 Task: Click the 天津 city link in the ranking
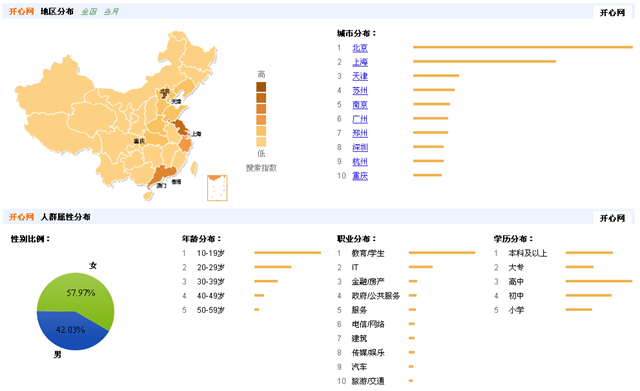click(360, 76)
